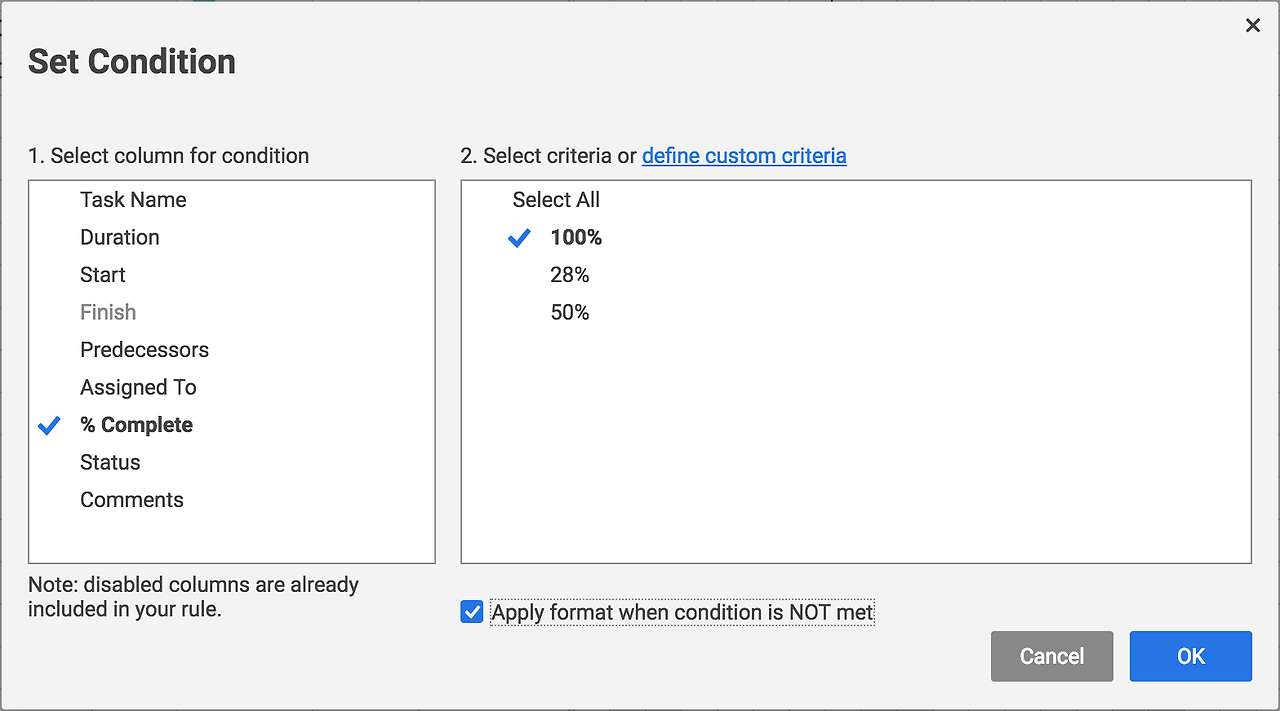The image size is (1280, 711).
Task: Click the define custom criteria link
Action: click(744, 156)
